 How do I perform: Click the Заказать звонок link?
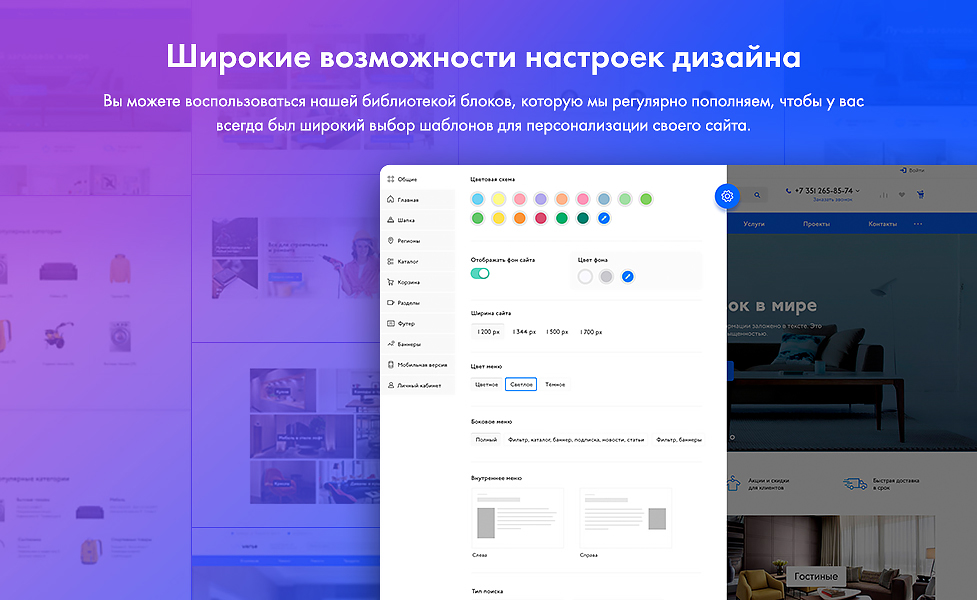(833, 200)
